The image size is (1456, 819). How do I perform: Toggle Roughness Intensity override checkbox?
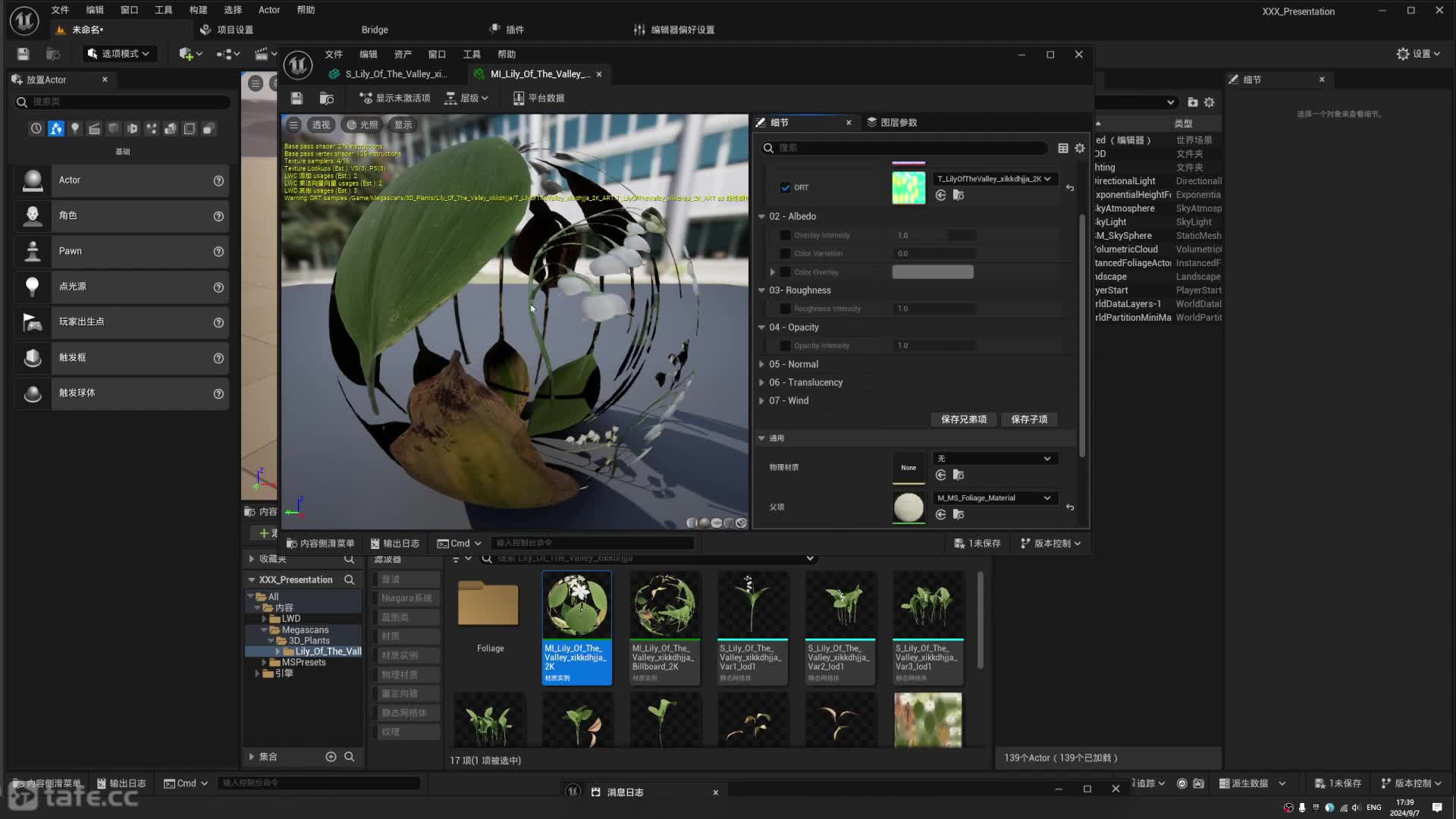click(785, 309)
